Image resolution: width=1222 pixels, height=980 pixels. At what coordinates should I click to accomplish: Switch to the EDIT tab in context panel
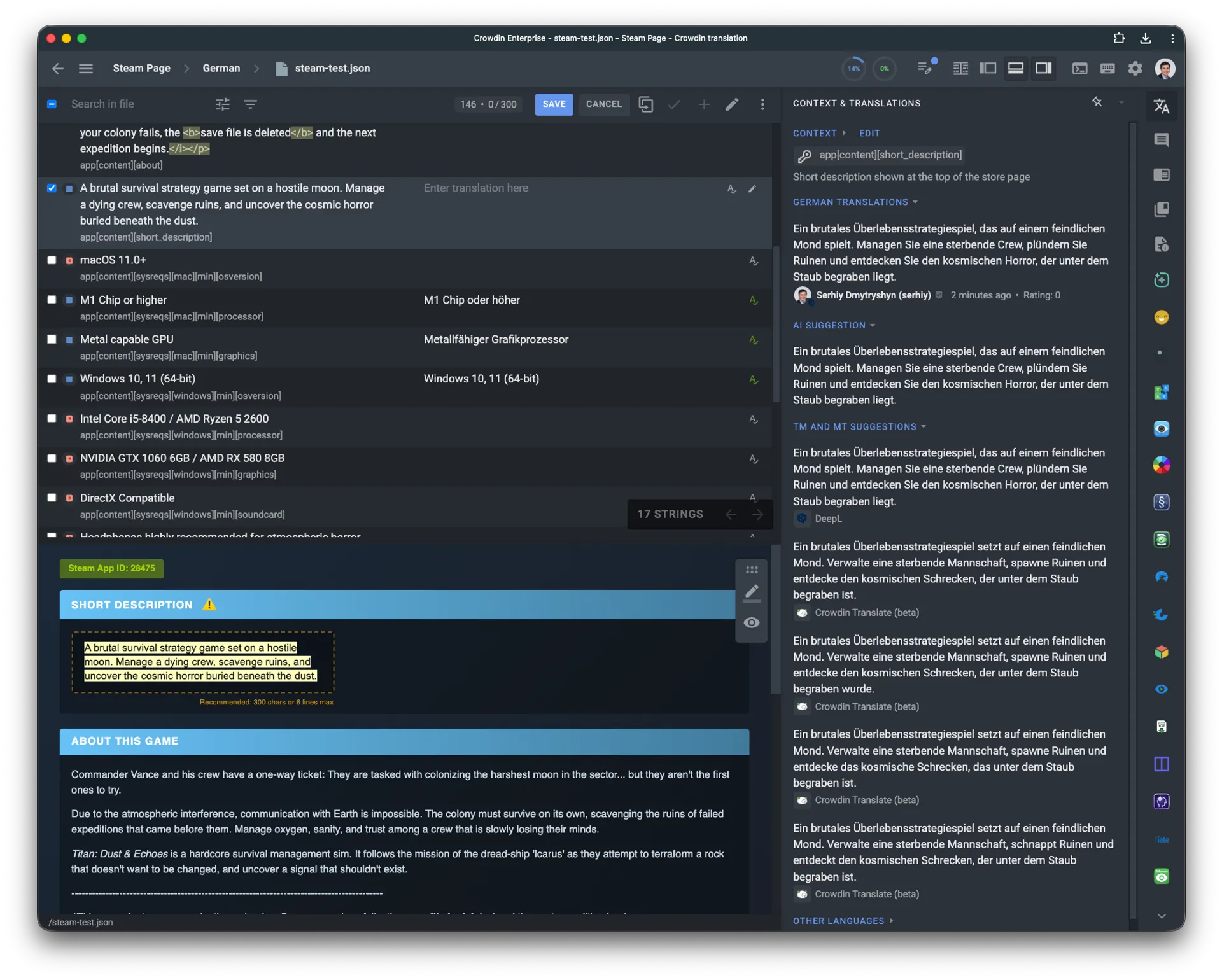click(x=869, y=133)
